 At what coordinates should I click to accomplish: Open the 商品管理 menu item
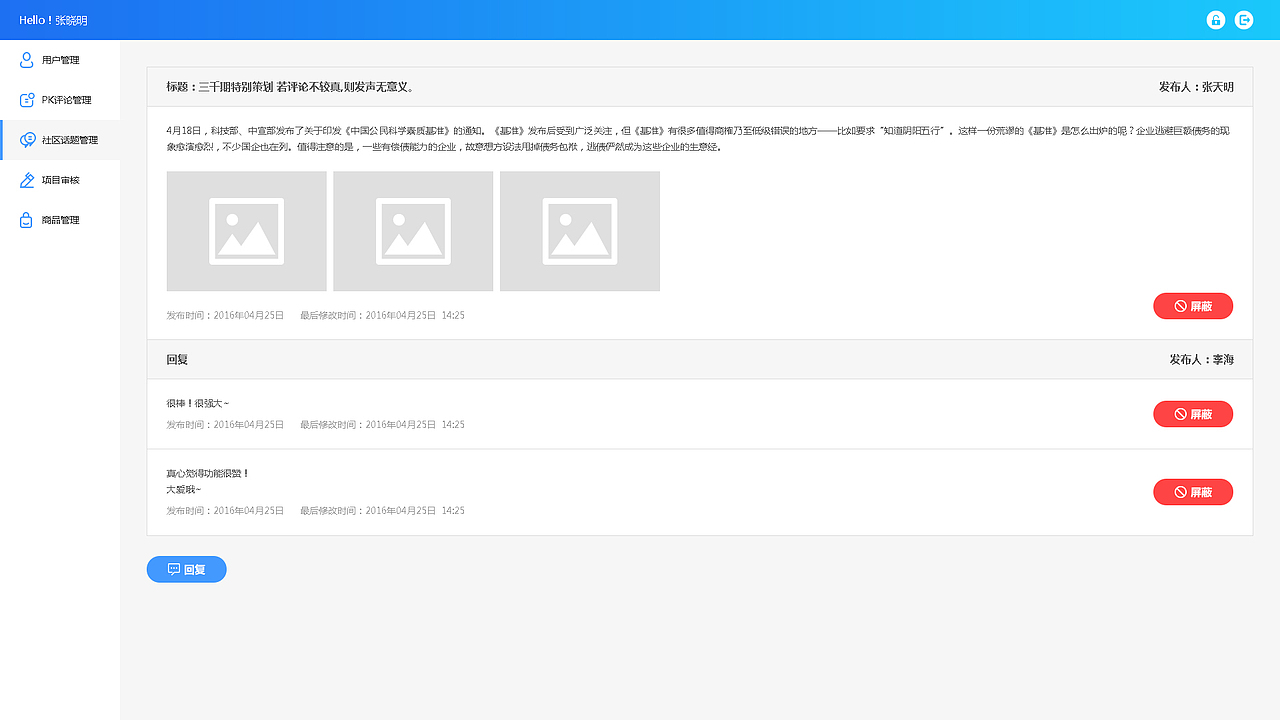point(60,220)
